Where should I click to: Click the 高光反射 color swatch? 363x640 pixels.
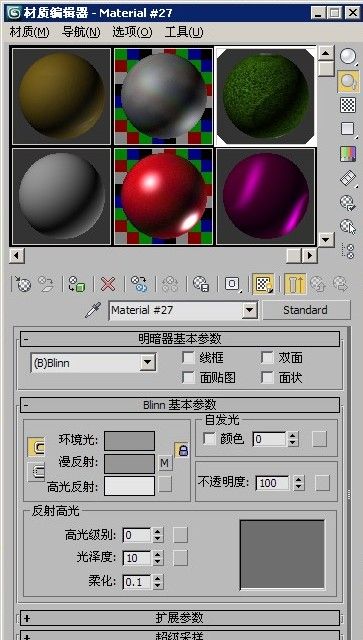click(129, 486)
